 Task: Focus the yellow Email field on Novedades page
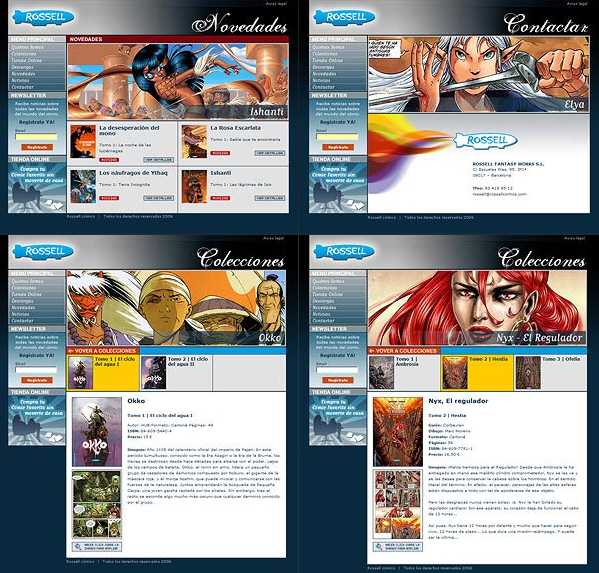[36, 137]
